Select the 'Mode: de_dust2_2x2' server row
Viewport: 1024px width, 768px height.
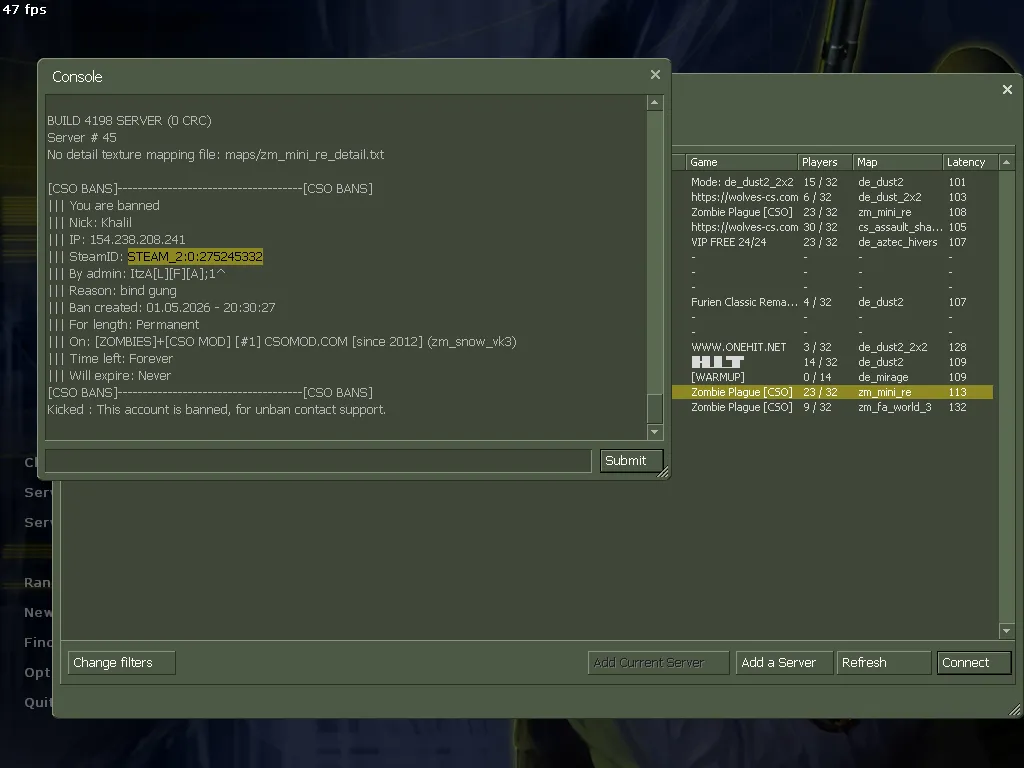coord(833,182)
